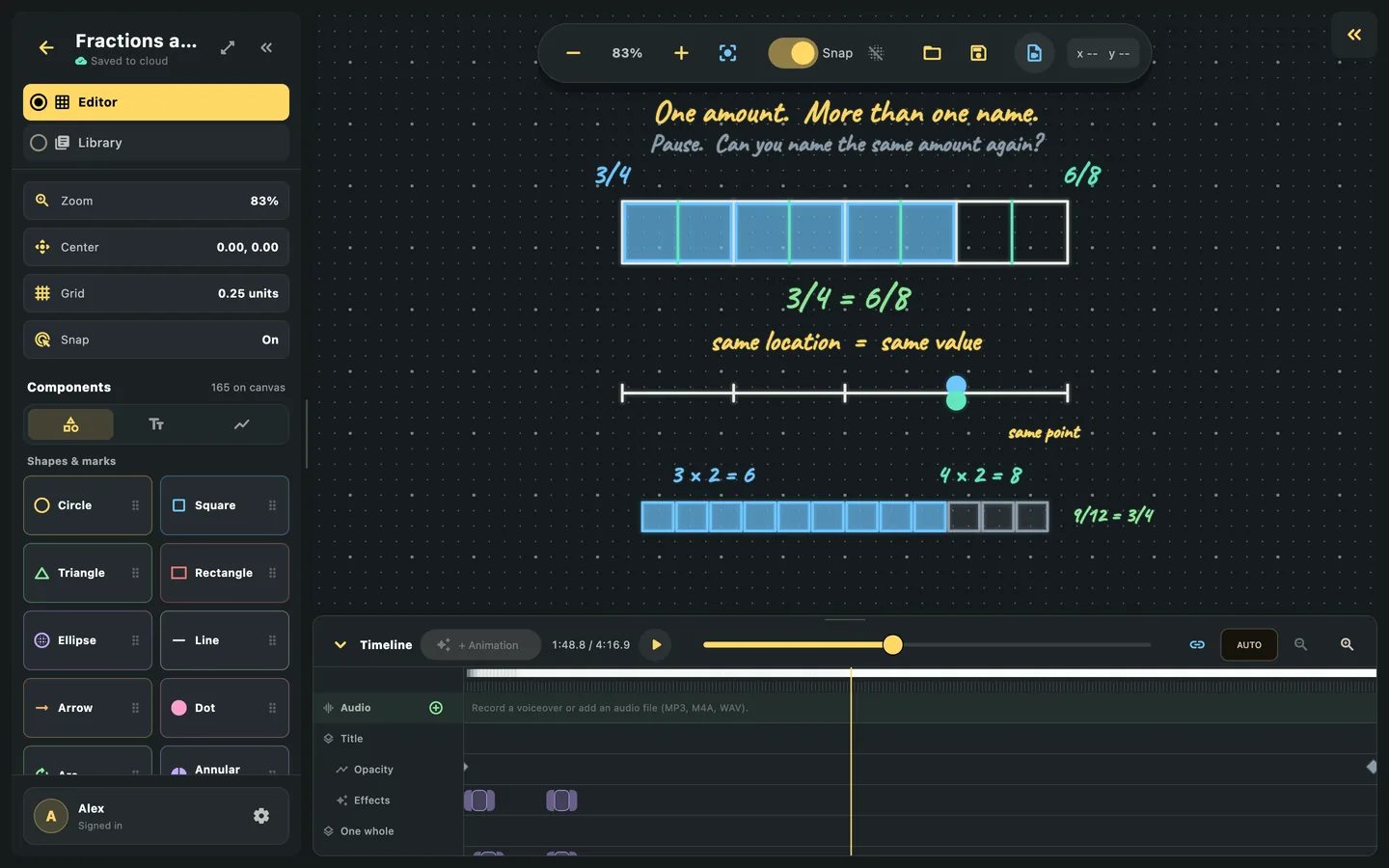Click second Effects keyframe clip

point(561,800)
